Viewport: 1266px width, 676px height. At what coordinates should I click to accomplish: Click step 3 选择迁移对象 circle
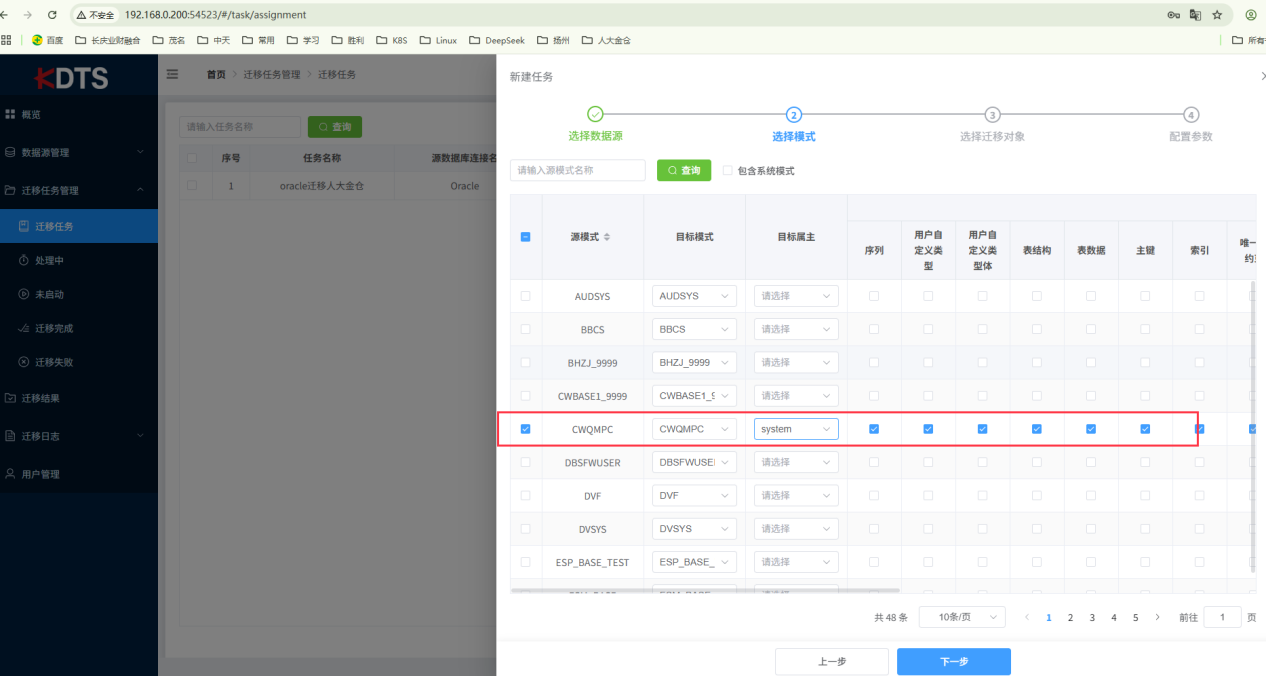point(992,115)
